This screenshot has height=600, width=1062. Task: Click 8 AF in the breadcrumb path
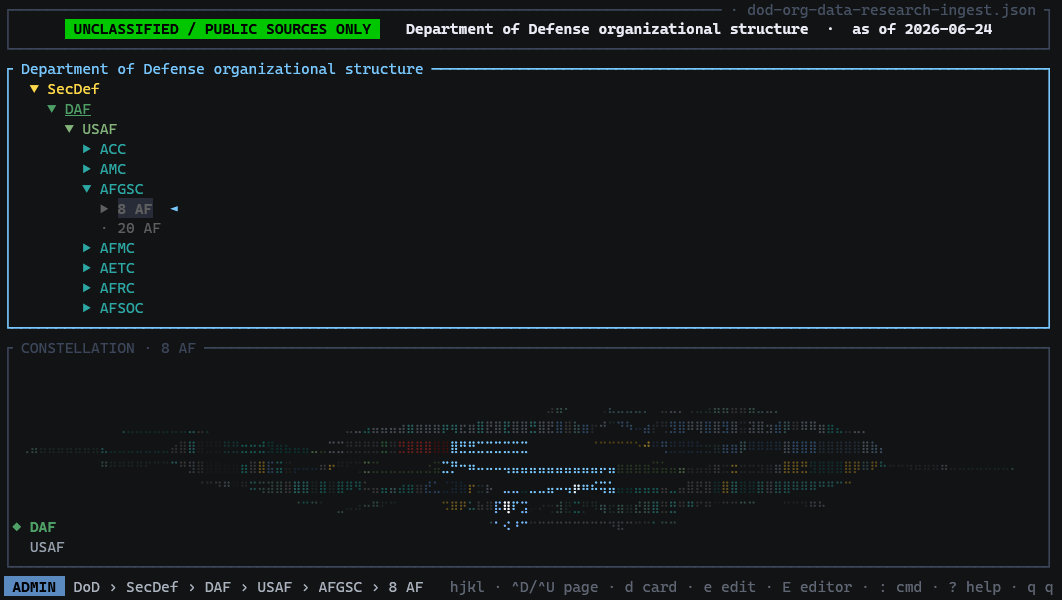[406, 587]
